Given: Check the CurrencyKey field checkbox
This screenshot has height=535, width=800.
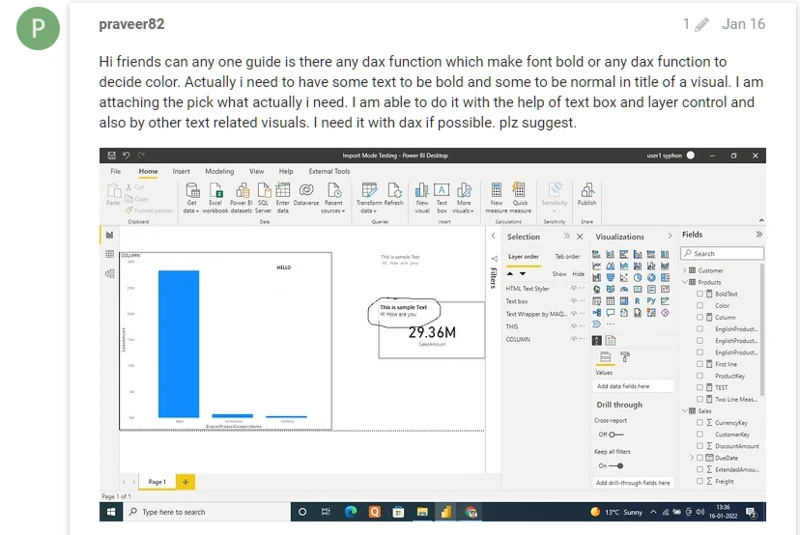Looking at the screenshot, I should tap(699, 423).
